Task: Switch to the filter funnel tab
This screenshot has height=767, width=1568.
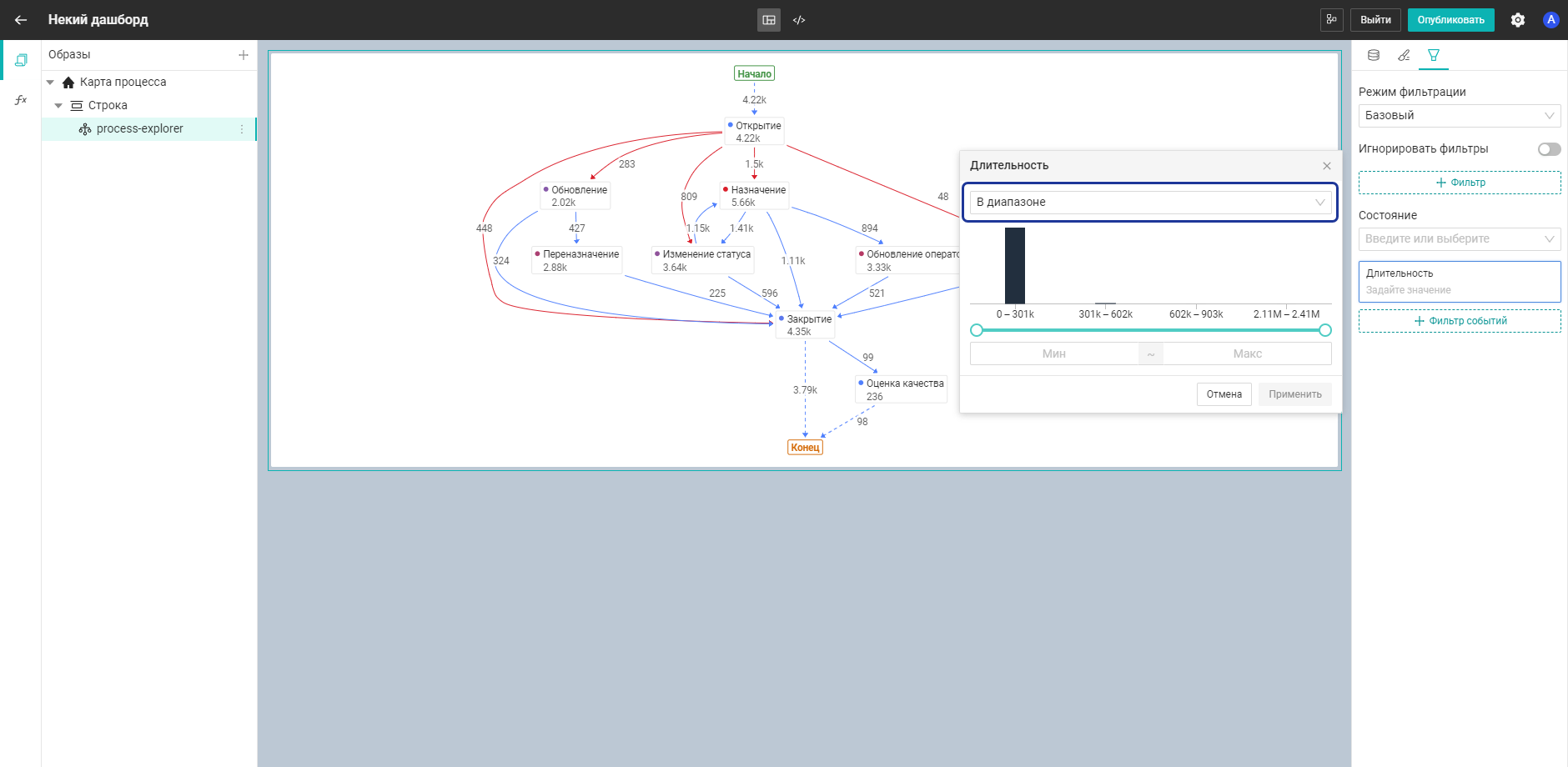Action: [x=1434, y=55]
